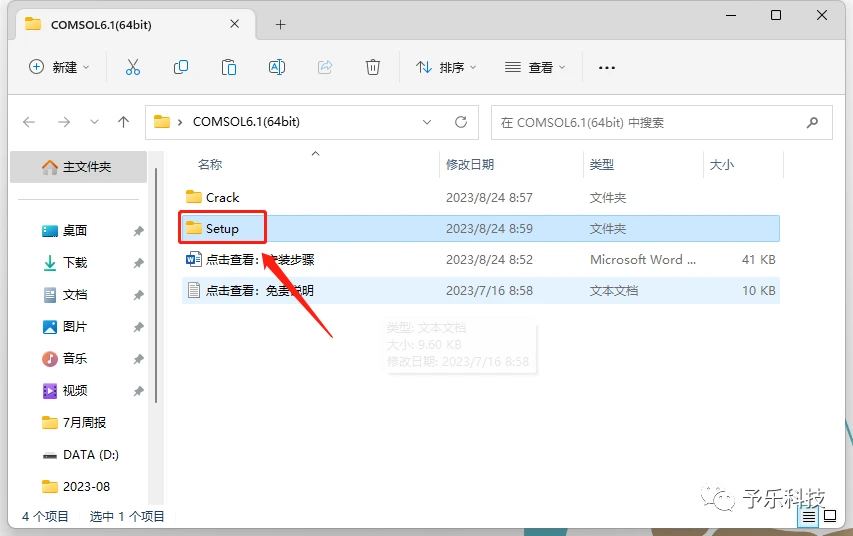Unpin 视频 from quick access
Screen dimensions: 853x536
[138, 391]
